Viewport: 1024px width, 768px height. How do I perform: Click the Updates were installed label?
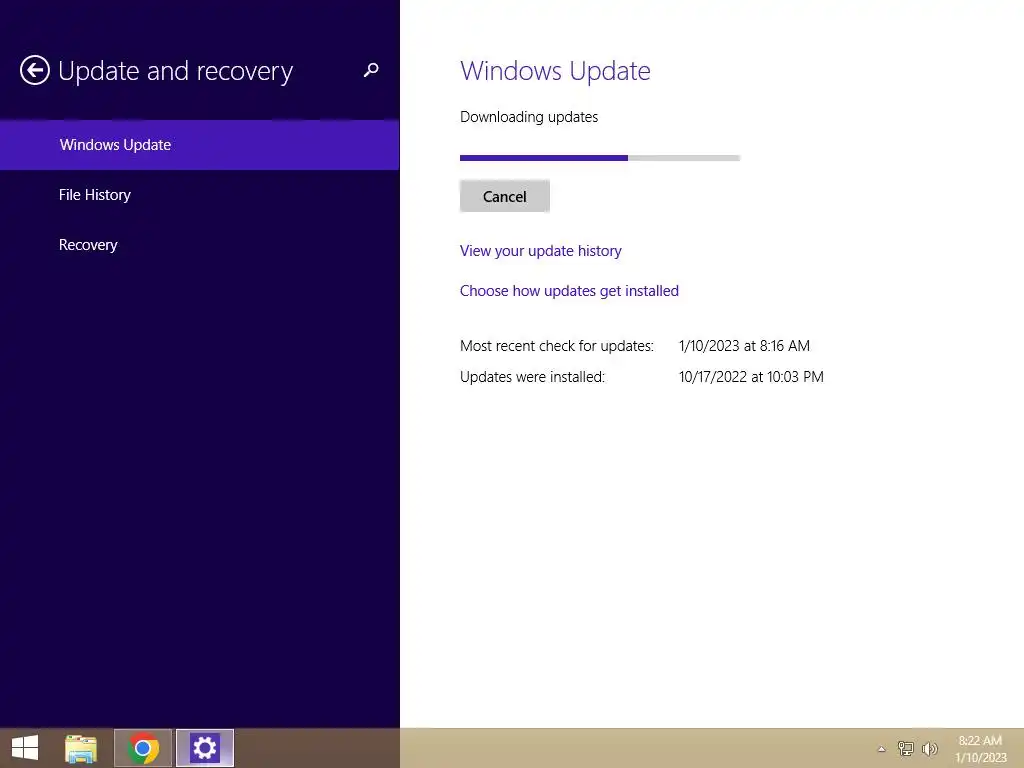(532, 377)
